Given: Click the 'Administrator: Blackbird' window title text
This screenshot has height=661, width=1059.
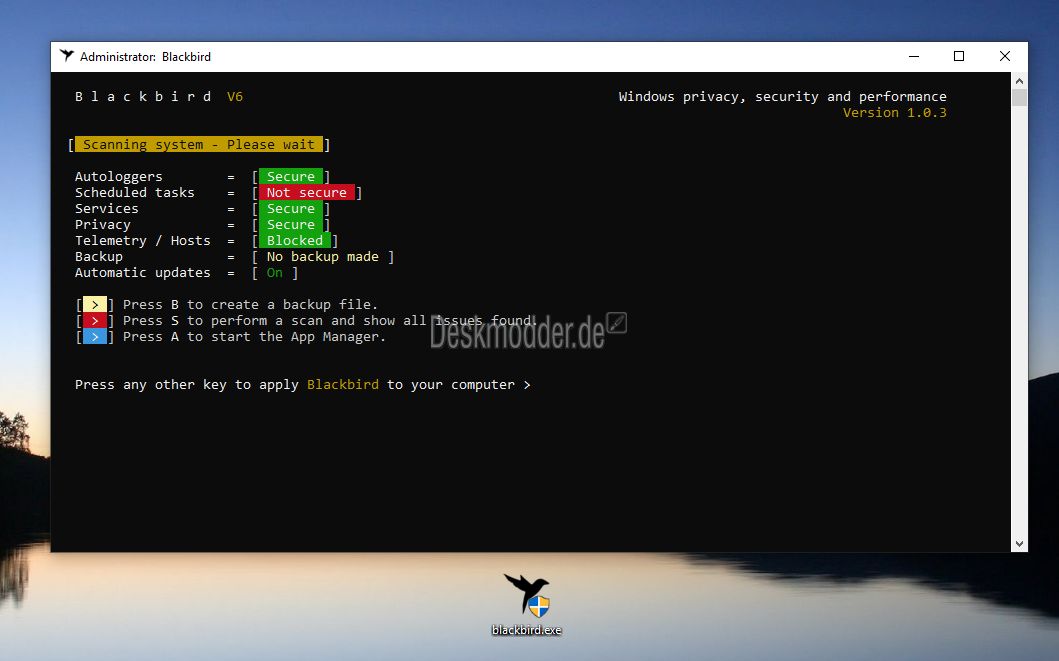Looking at the screenshot, I should tap(145, 57).
